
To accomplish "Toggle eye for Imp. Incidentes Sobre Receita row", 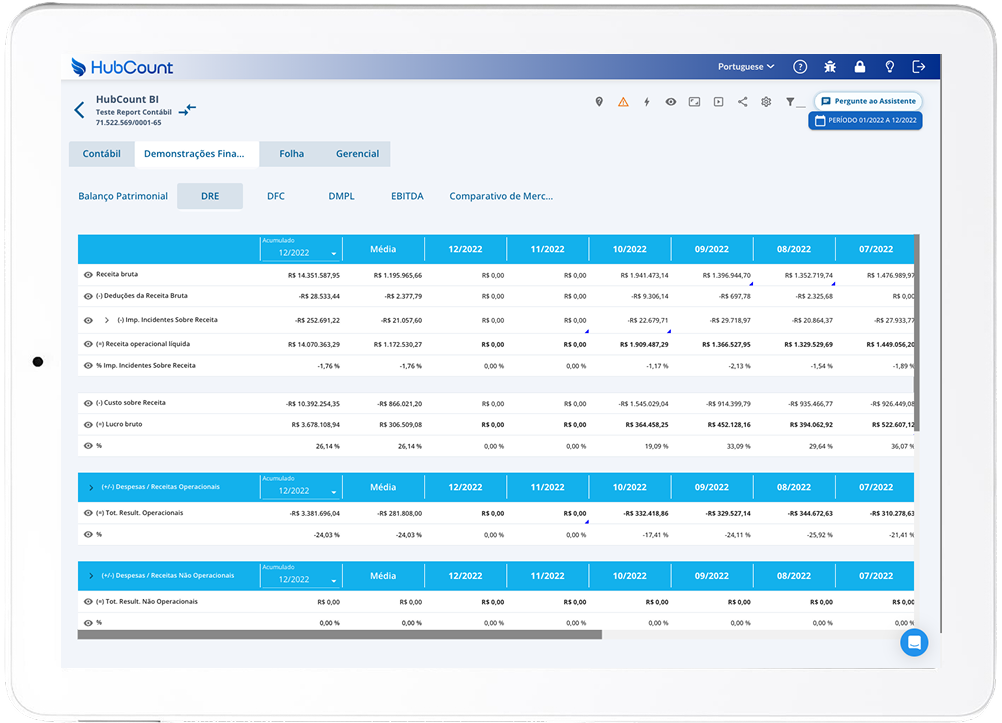I will click(88, 320).
